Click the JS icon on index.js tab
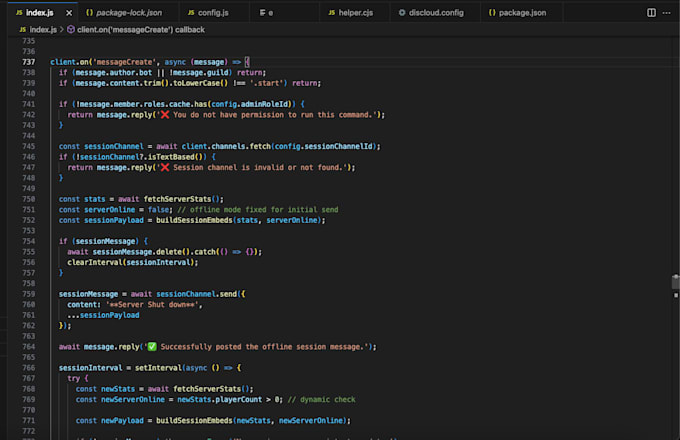Viewport: 680px width, 440px height. 19,13
